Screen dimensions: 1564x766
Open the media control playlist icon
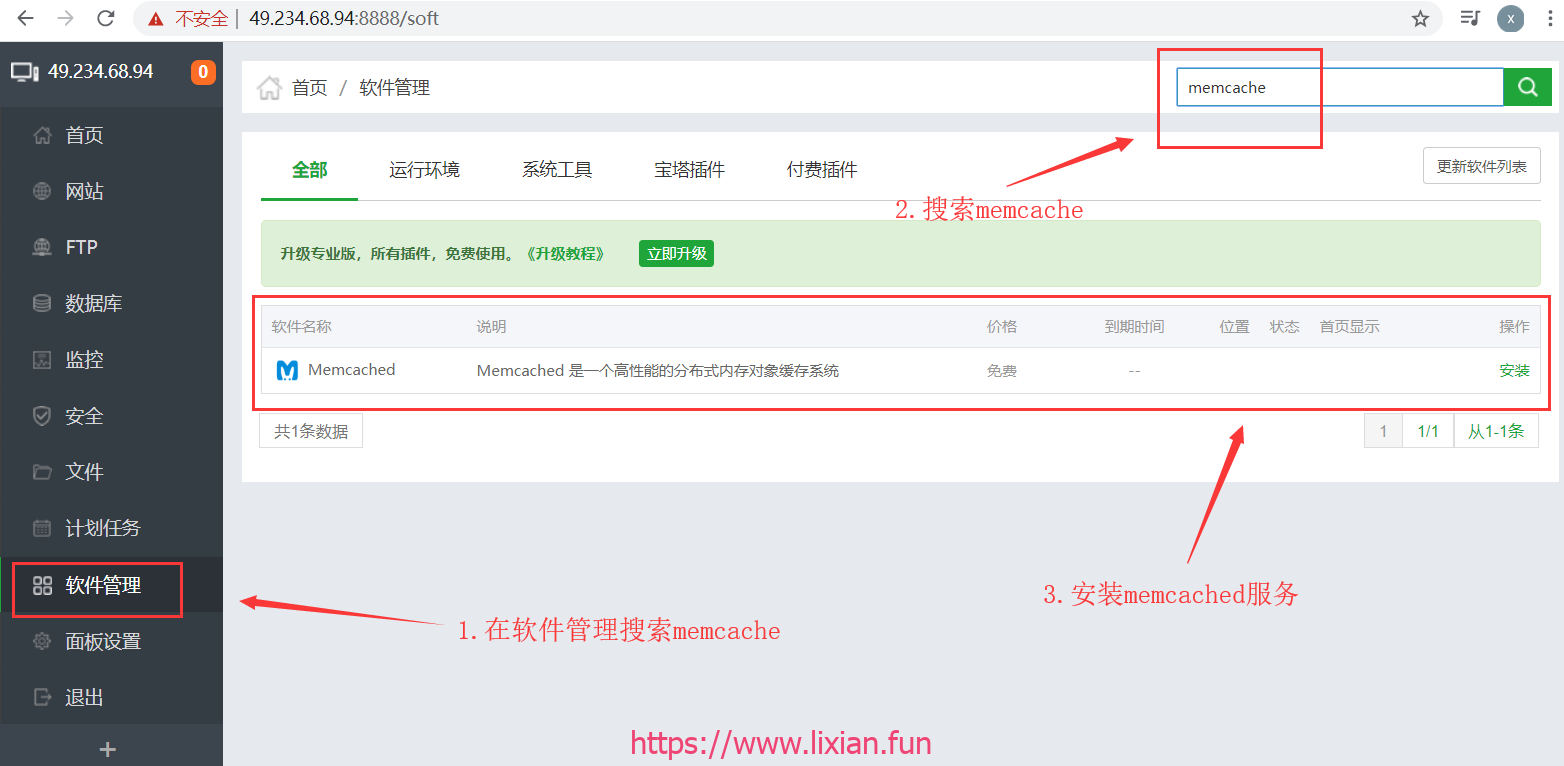[x=1469, y=18]
